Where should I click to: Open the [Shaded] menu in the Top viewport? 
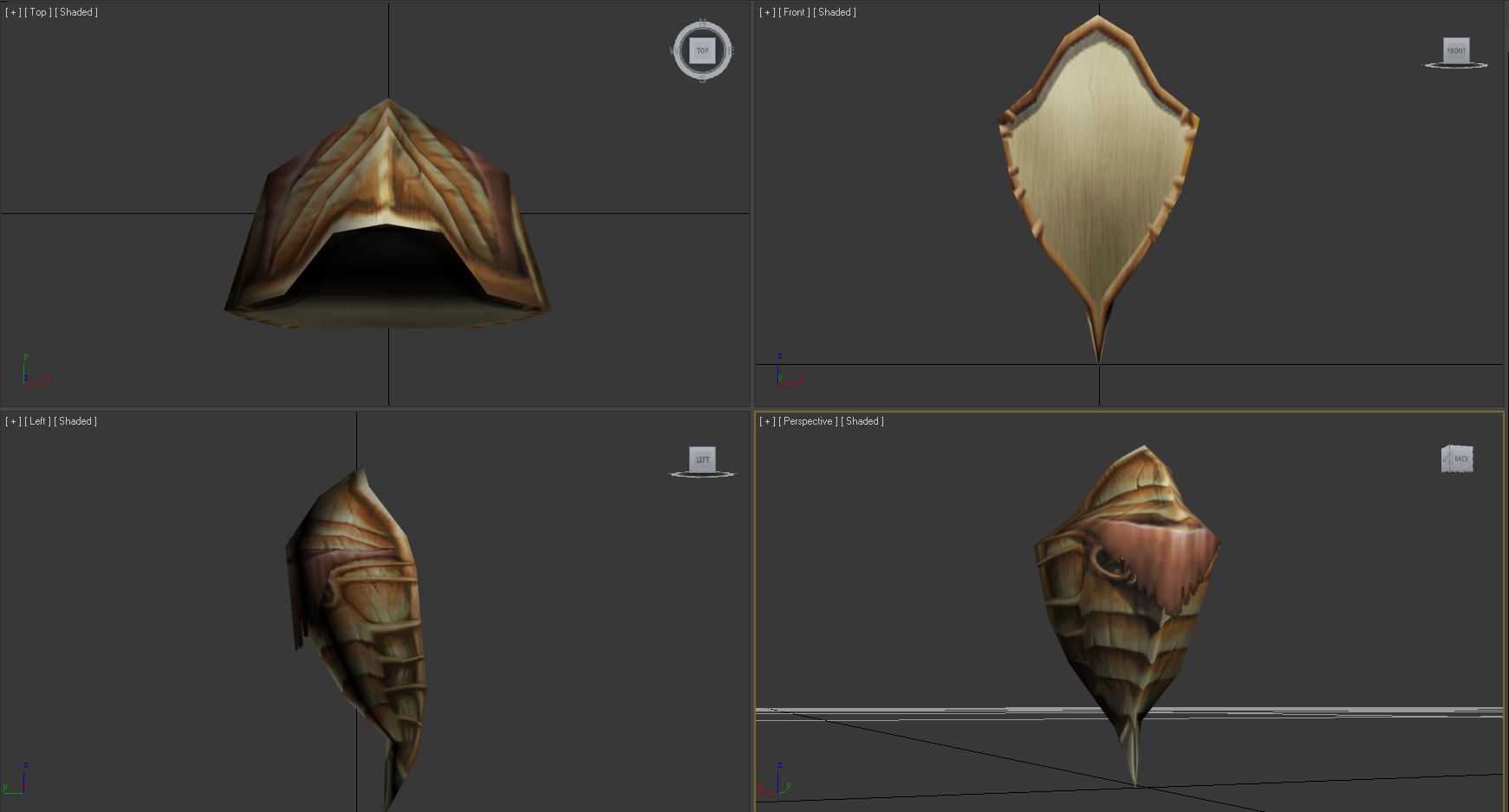[76, 12]
